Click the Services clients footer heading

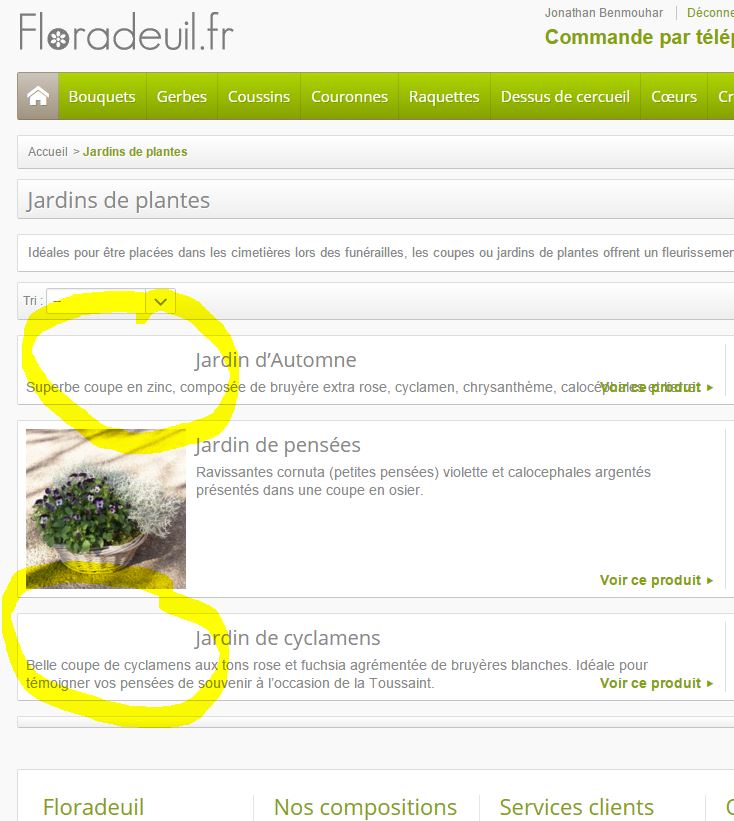pos(576,807)
